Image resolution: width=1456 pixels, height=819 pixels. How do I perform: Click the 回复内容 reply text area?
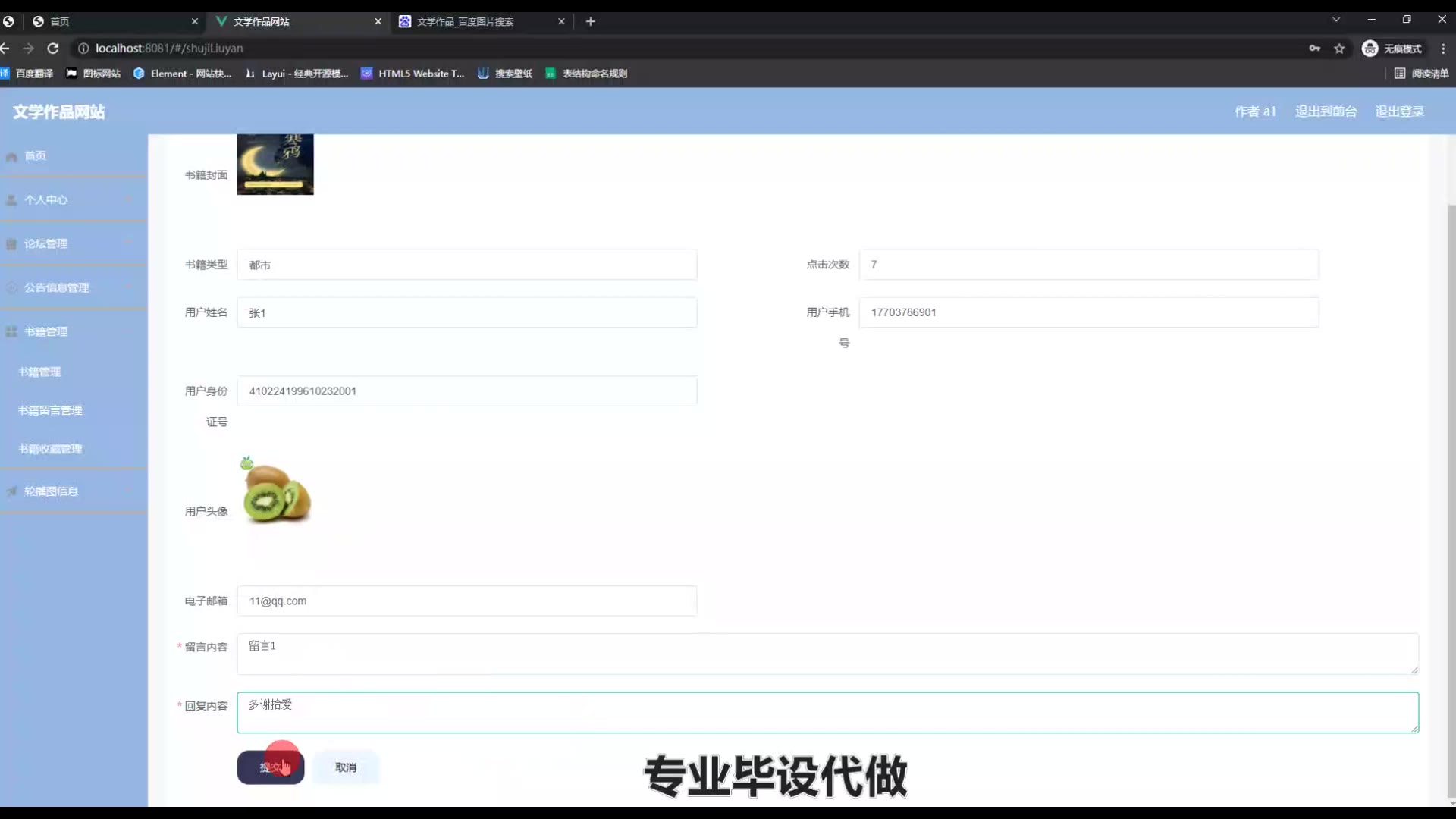(827, 712)
